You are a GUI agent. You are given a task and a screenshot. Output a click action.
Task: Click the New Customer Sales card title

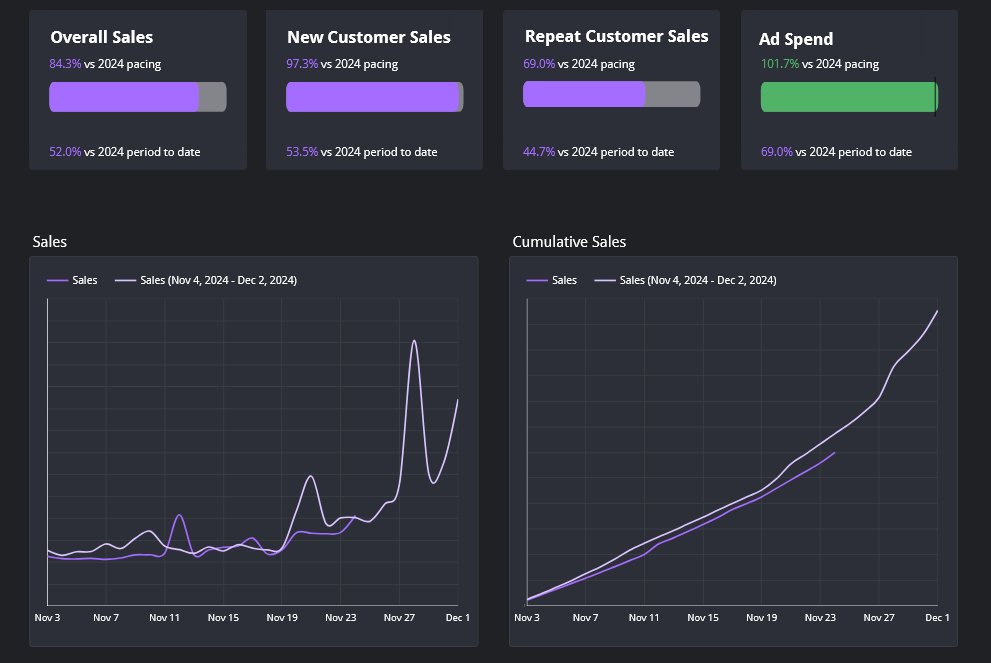pos(369,37)
